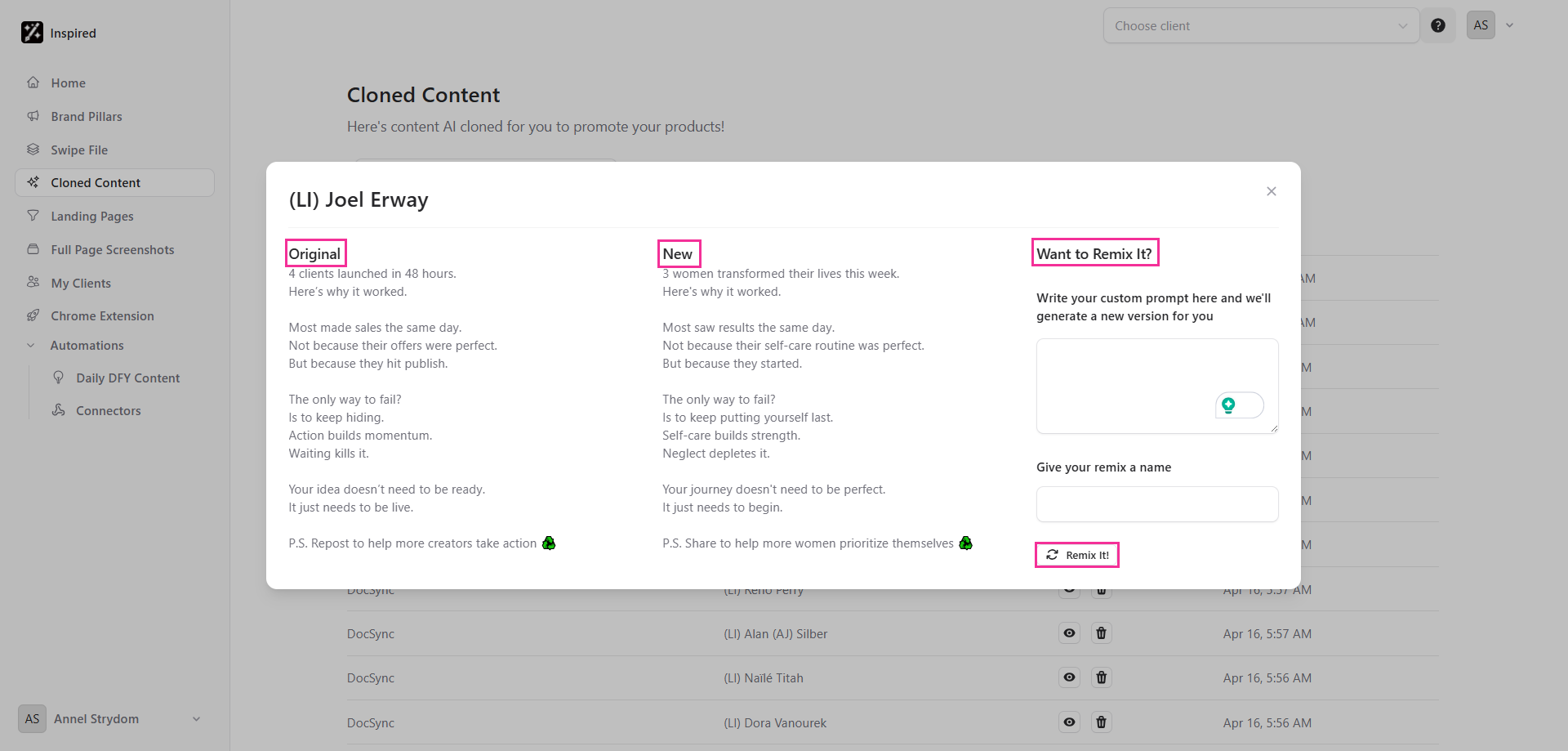The height and width of the screenshot is (751, 1568).
Task: Toggle the green assistant switch in prompt box
Action: [x=1239, y=405]
